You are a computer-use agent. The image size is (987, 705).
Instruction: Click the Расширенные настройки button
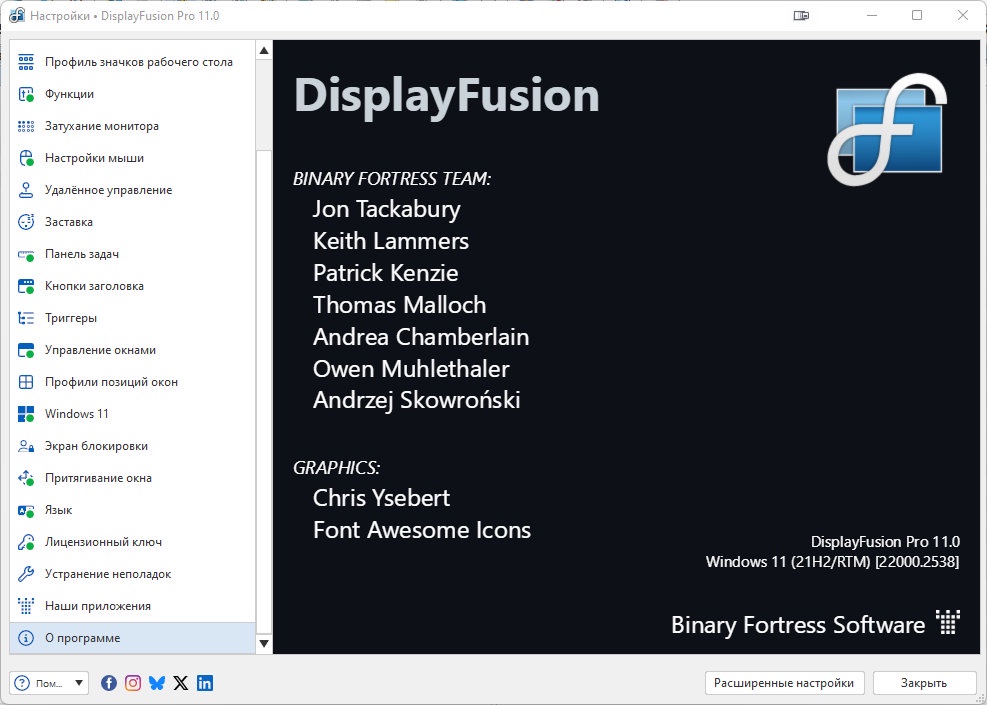tap(784, 683)
